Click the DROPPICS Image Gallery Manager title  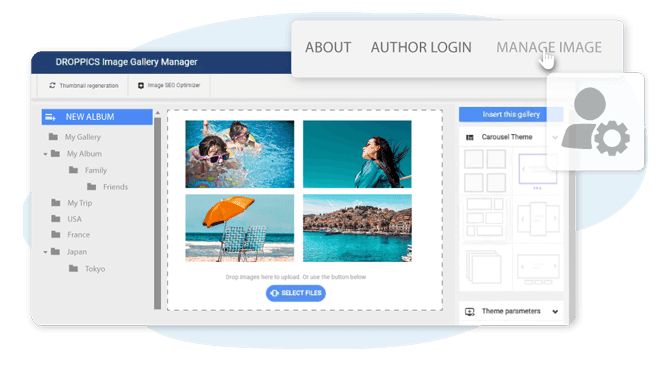[x=126, y=62]
